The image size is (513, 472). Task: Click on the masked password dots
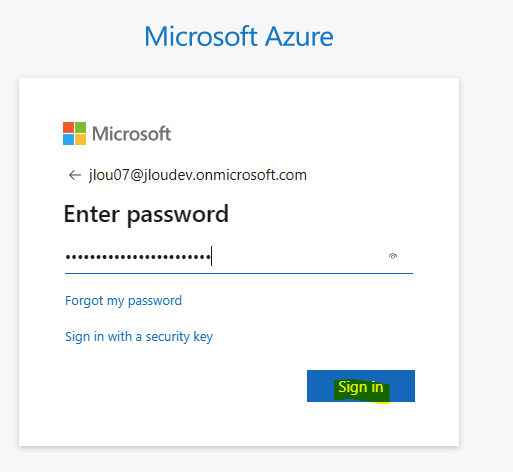click(138, 257)
